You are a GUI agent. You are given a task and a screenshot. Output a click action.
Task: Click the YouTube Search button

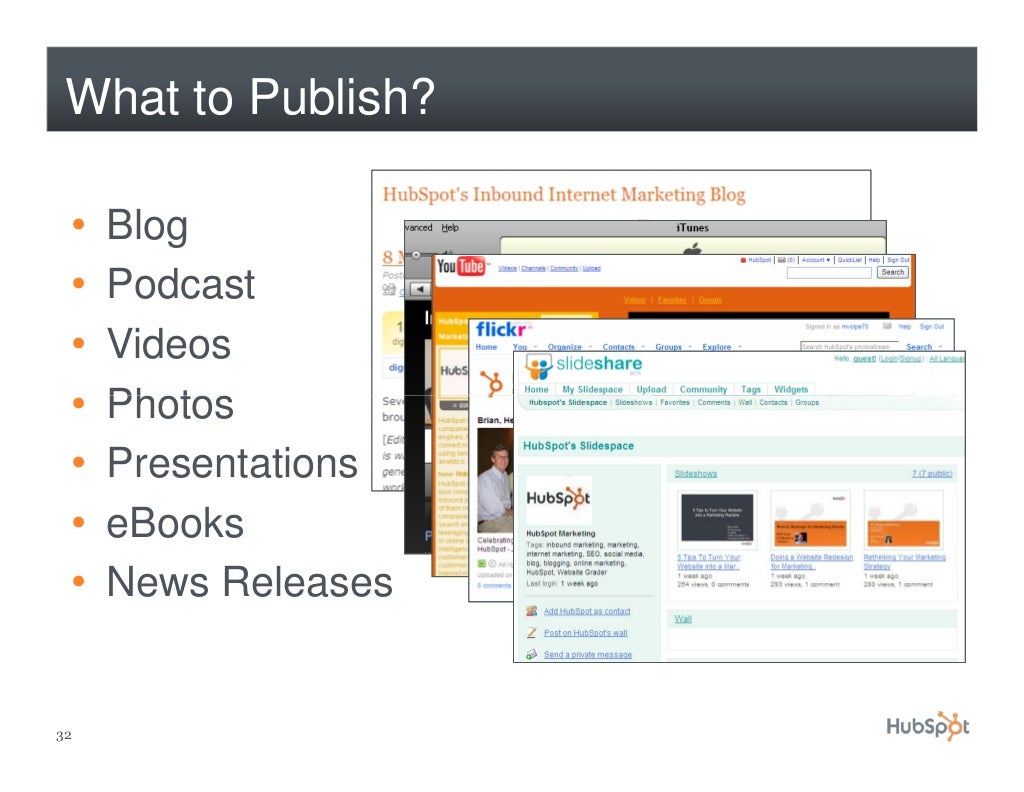[892, 272]
